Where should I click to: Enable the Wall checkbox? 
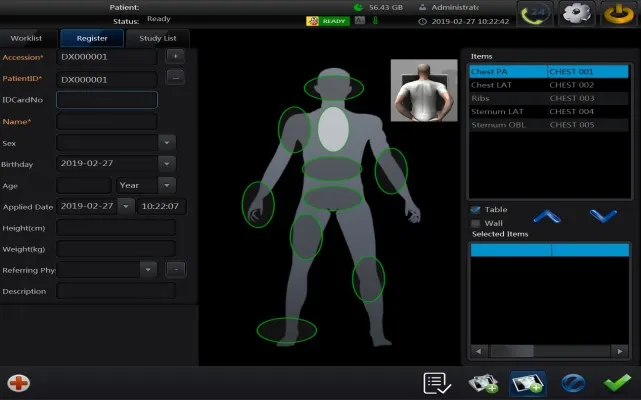[476, 223]
